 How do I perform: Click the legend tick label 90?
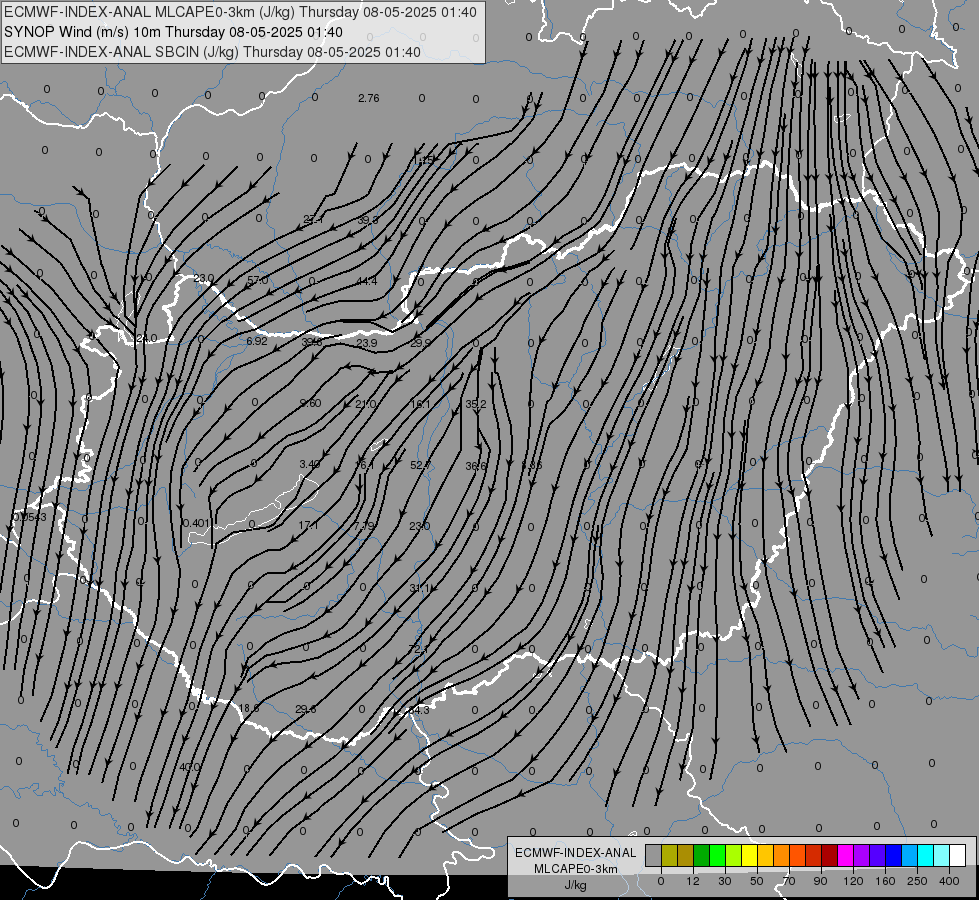coord(820,881)
